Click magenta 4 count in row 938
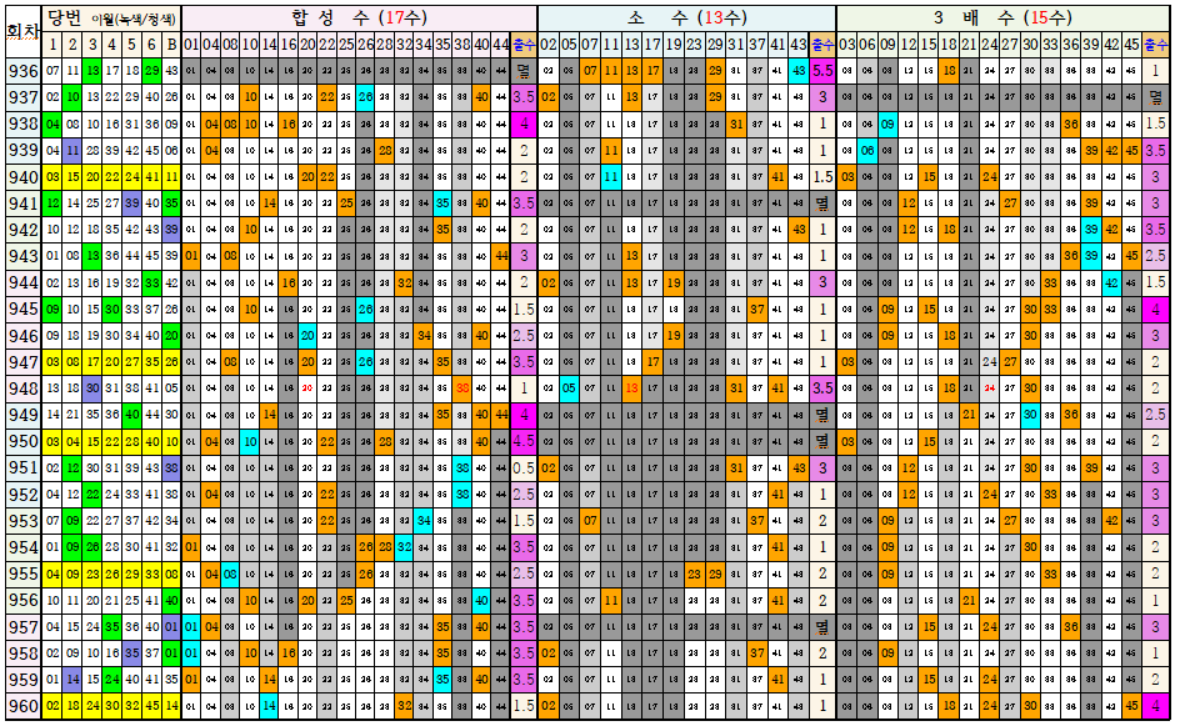The width and height of the screenshot is (1177, 724). pyautogui.click(x=523, y=124)
